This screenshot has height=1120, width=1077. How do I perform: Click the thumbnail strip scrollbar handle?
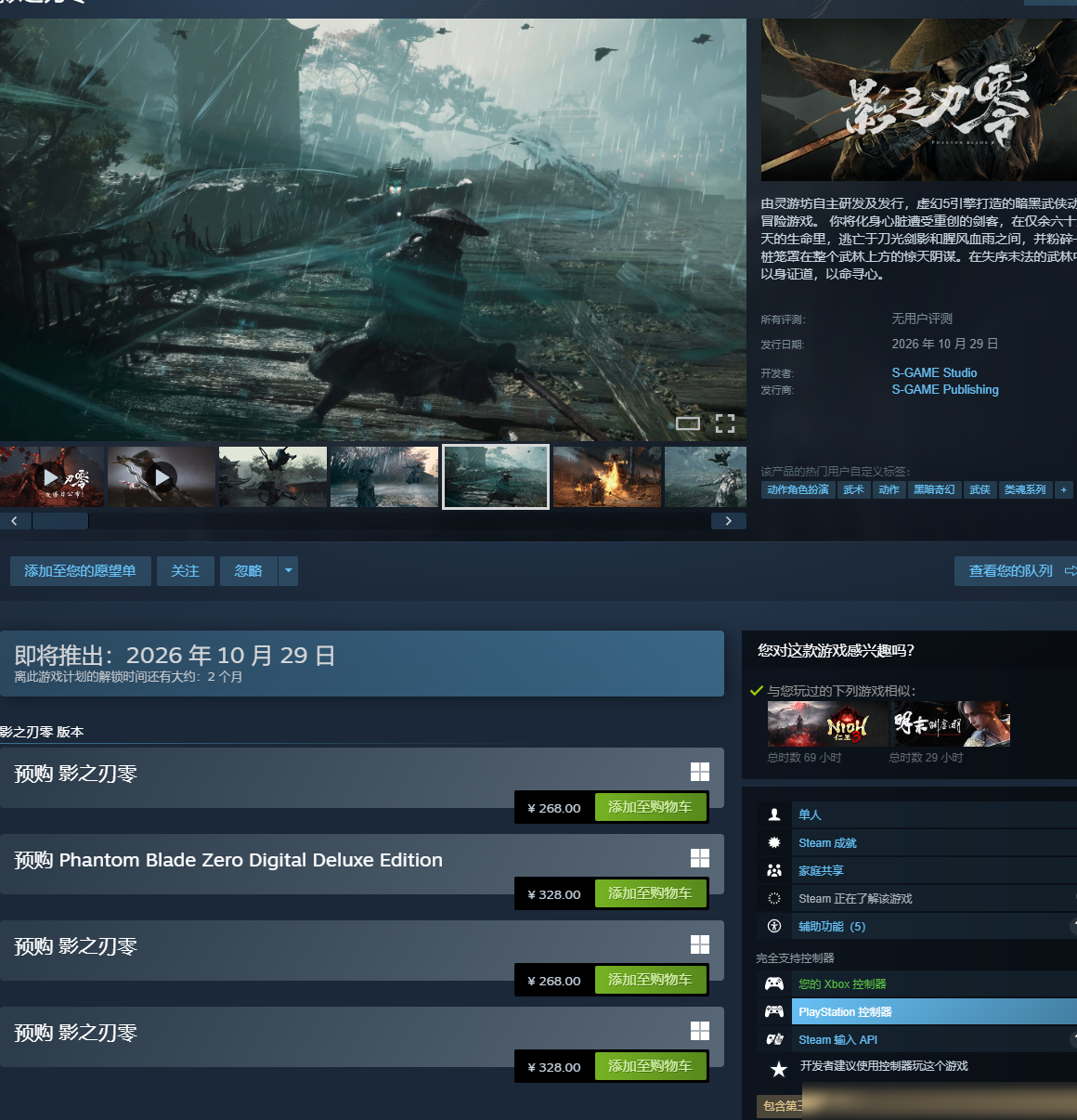(60, 521)
